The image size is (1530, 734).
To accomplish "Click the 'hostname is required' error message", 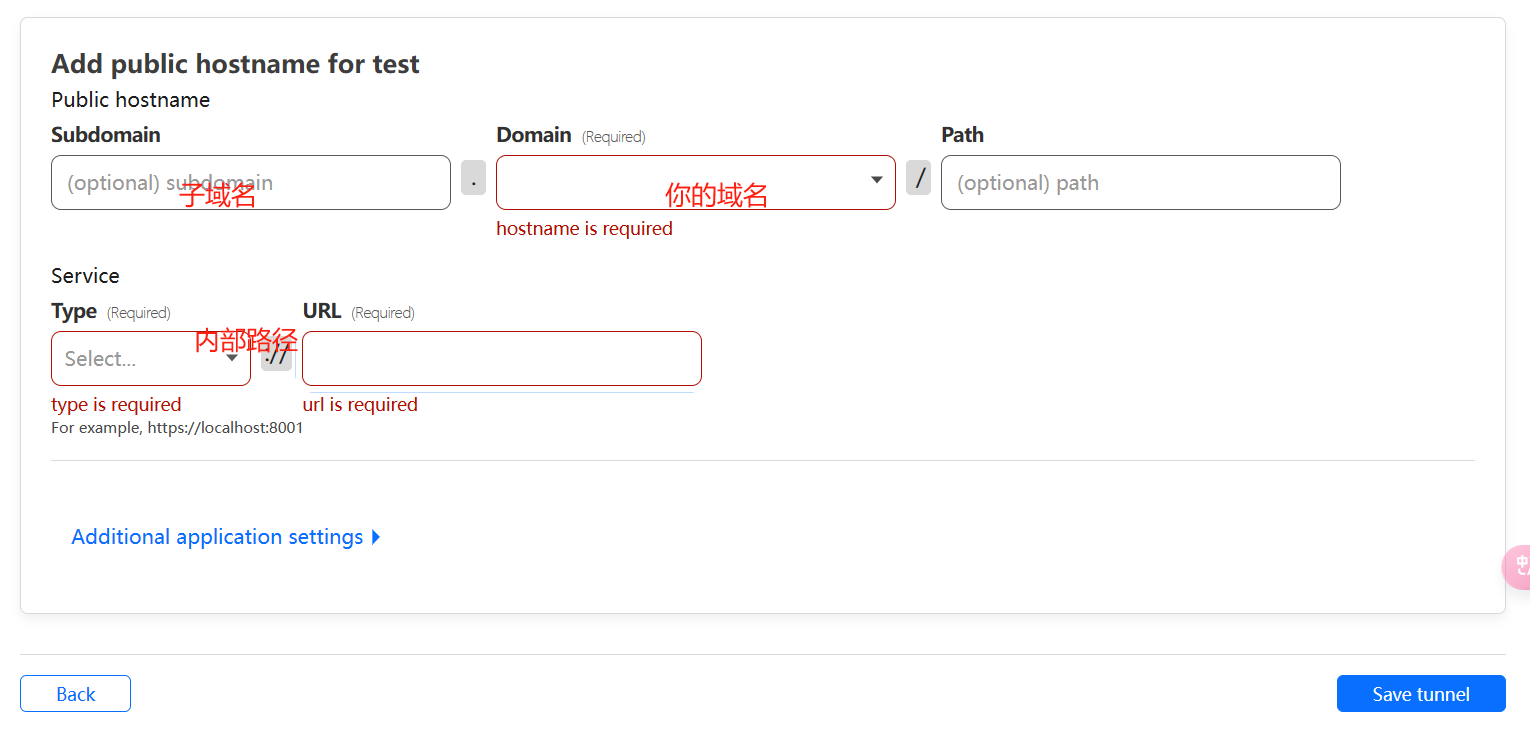I will (x=584, y=229).
